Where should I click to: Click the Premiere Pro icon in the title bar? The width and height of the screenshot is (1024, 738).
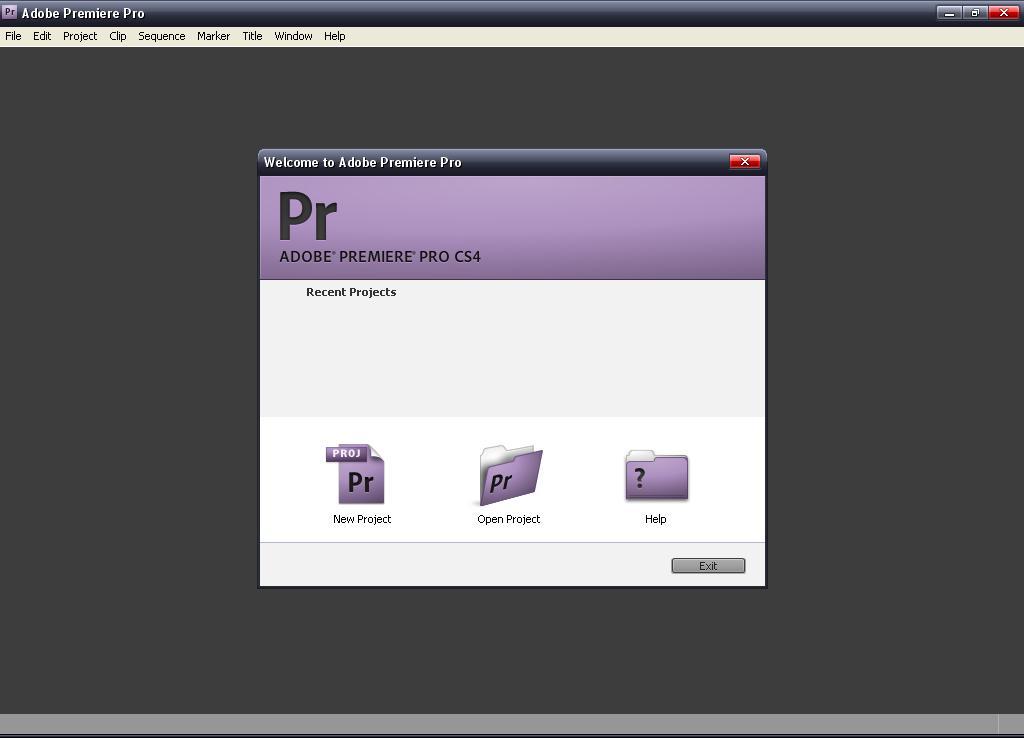coord(10,13)
